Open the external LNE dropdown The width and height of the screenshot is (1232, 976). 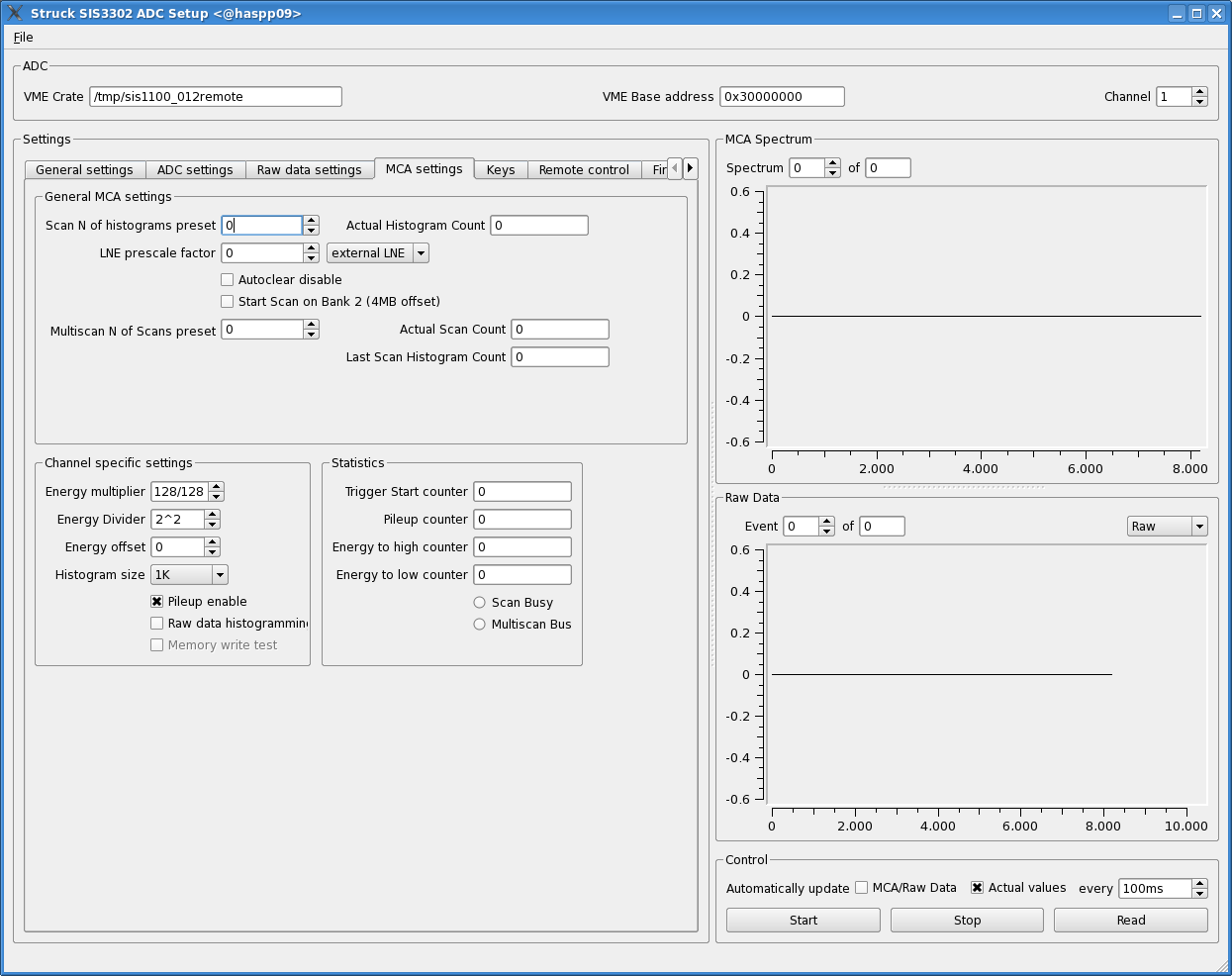tap(378, 253)
